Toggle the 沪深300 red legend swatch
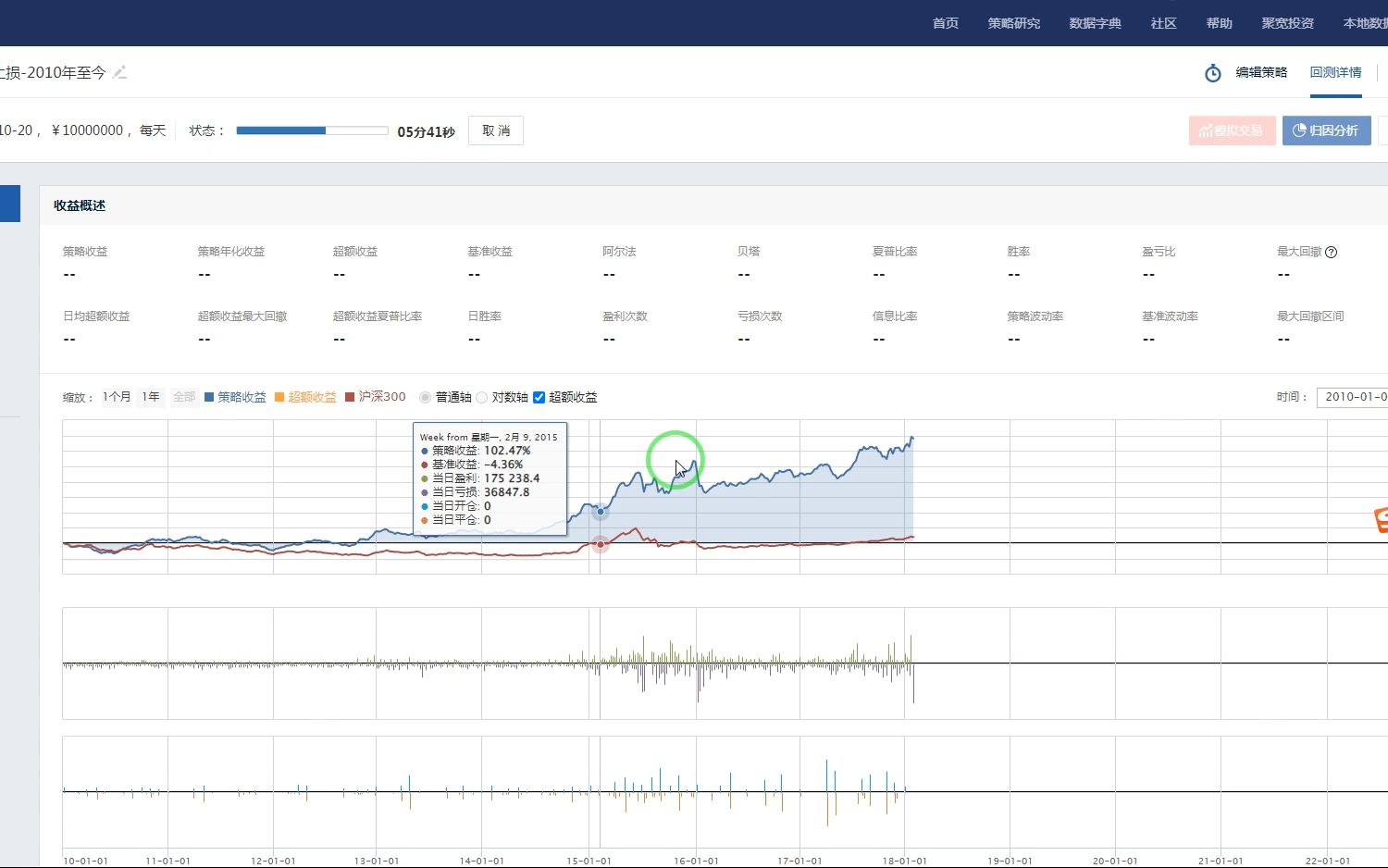Screen dimensions: 1388x868 click(x=350, y=397)
